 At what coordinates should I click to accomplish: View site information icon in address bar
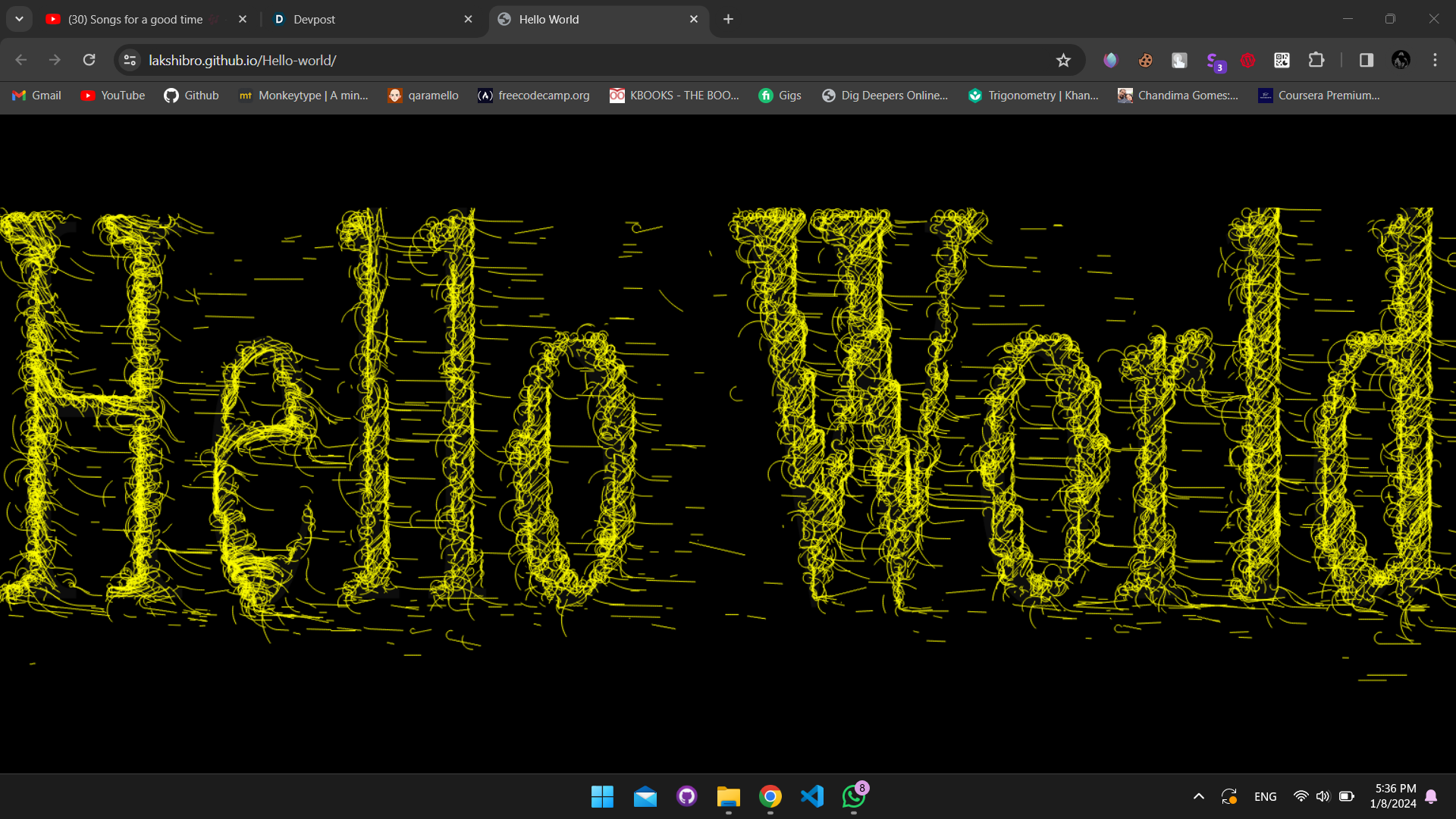click(130, 60)
